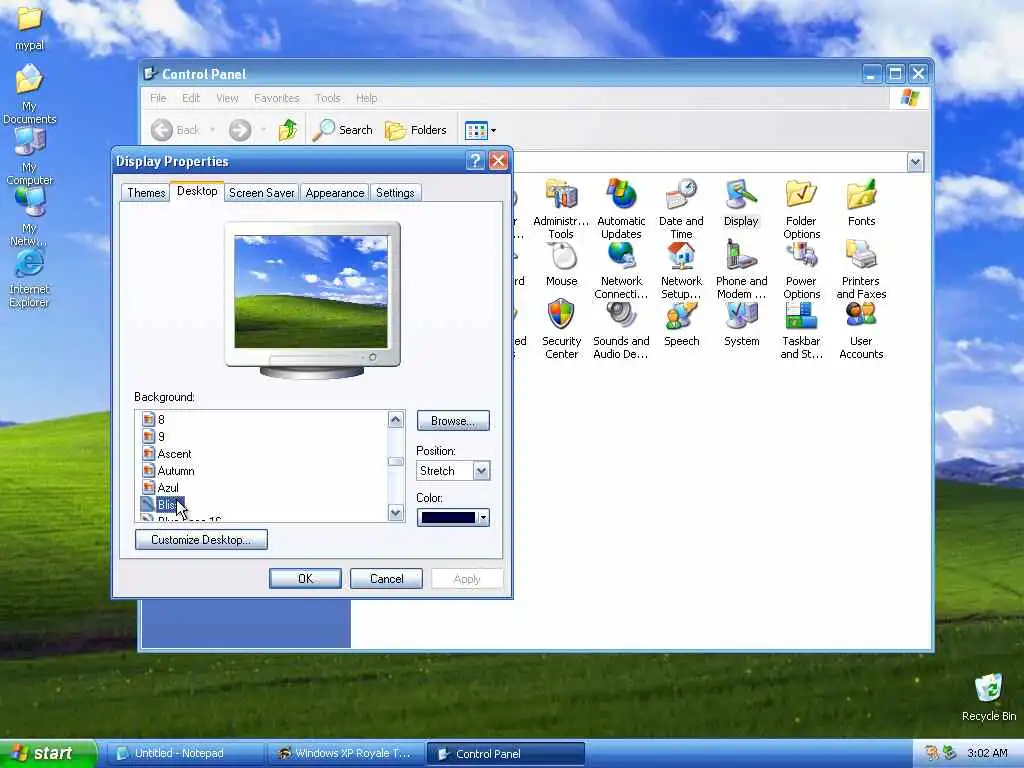Open the Favorites menu
This screenshot has height=768, width=1024.
(277, 98)
